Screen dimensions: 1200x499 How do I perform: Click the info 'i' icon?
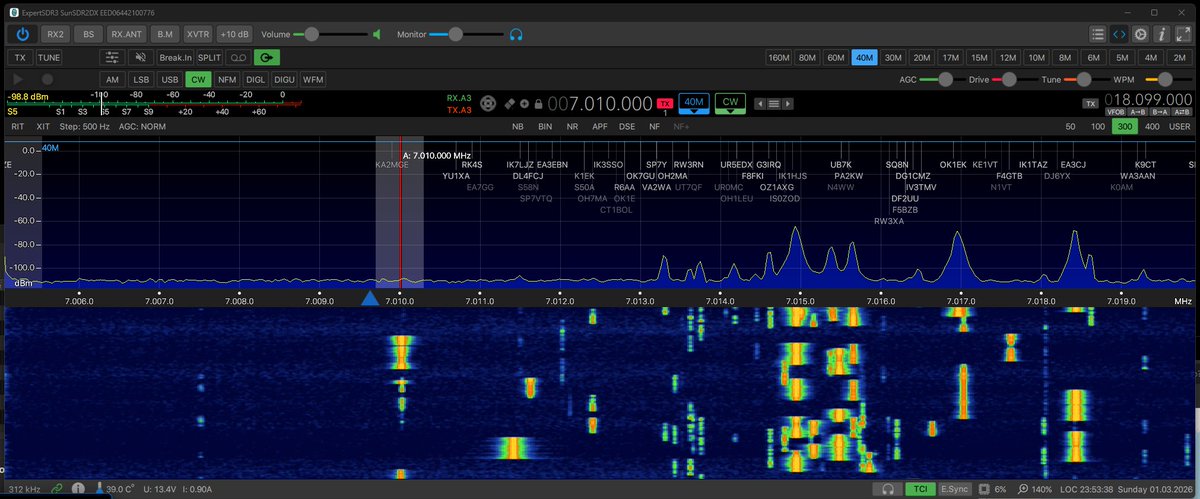1161,33
